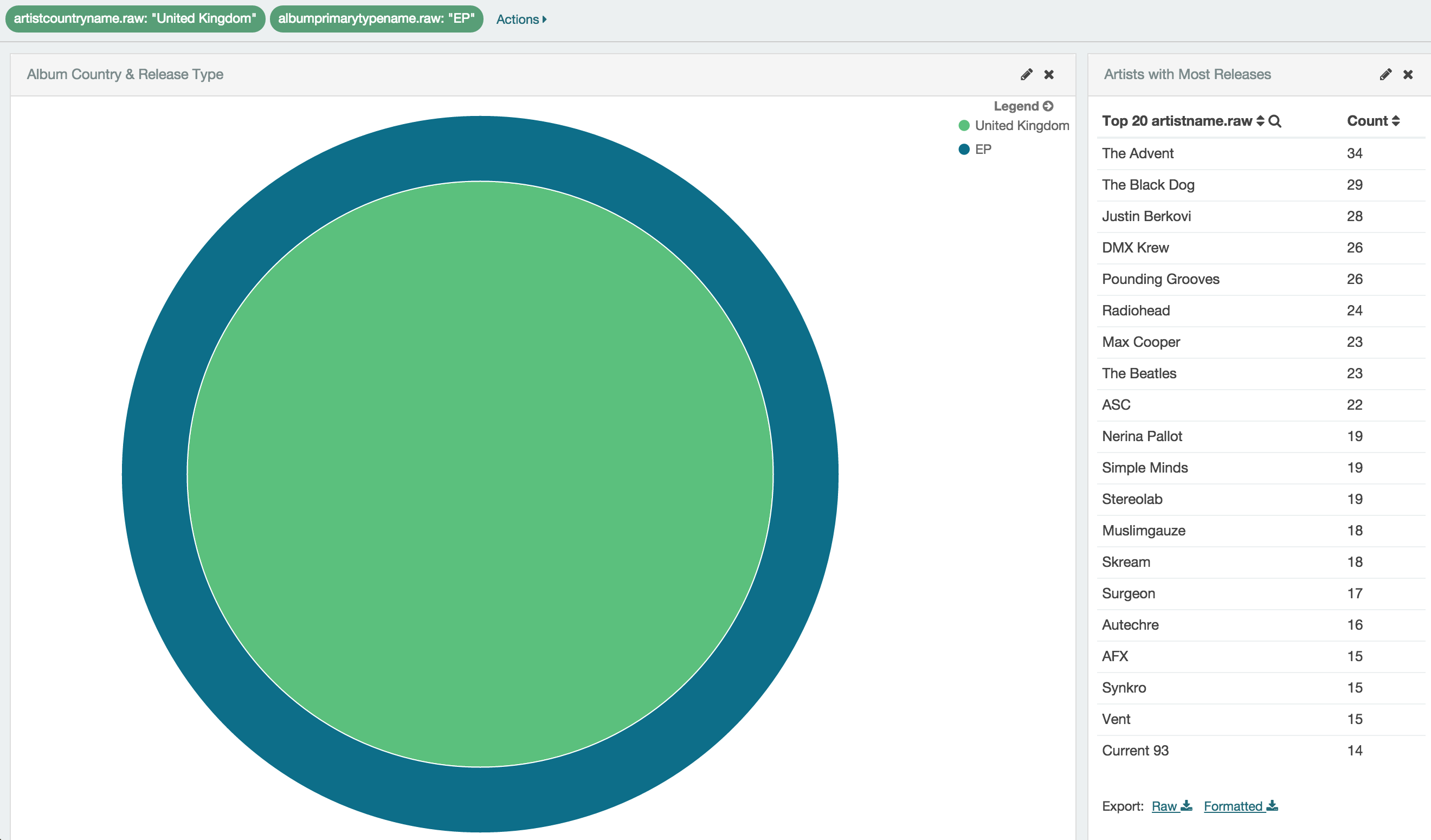Select DMX Krew artist row

click(x=1261, y=248)
